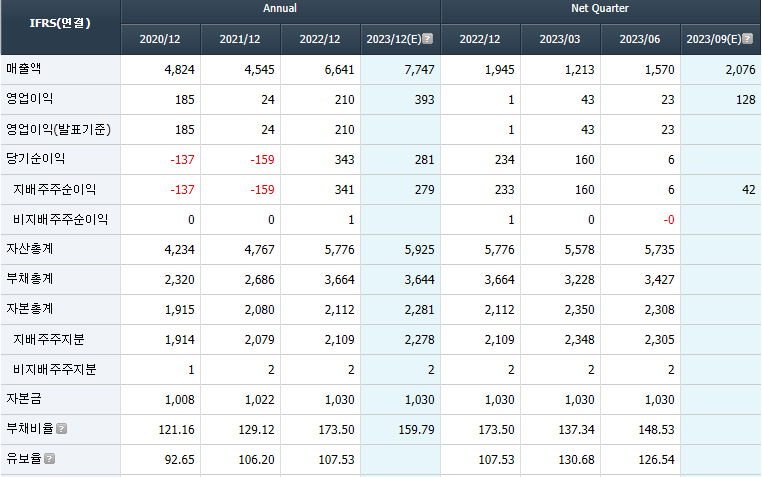The image size is (762, 477).
Task: Click the 2023/03 quarter column header
Action: click(560, 39)
